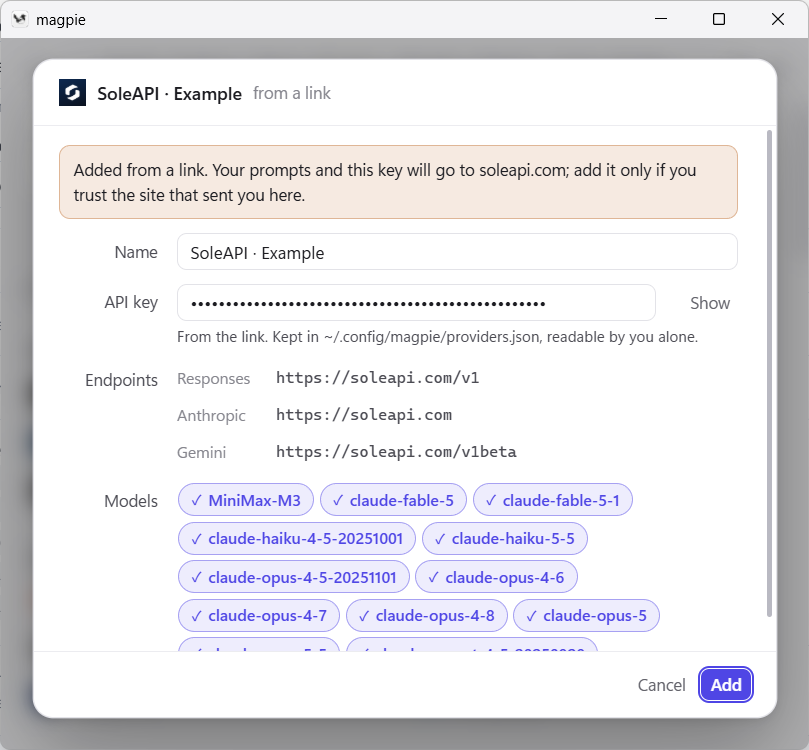The image size is (809, 750).
Task: Maximize the magpie window
Action: [719, 19]
